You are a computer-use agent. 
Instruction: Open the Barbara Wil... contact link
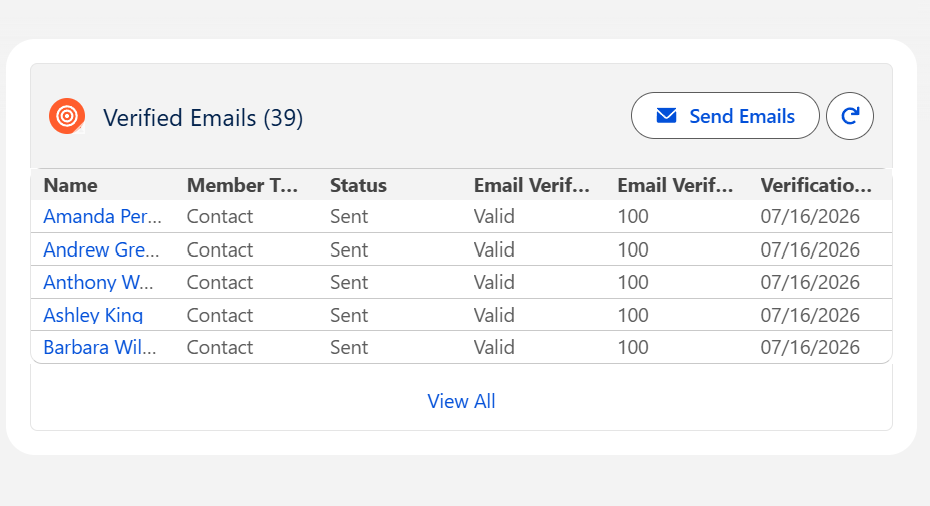pyautogui.click(x=100, y=347)
